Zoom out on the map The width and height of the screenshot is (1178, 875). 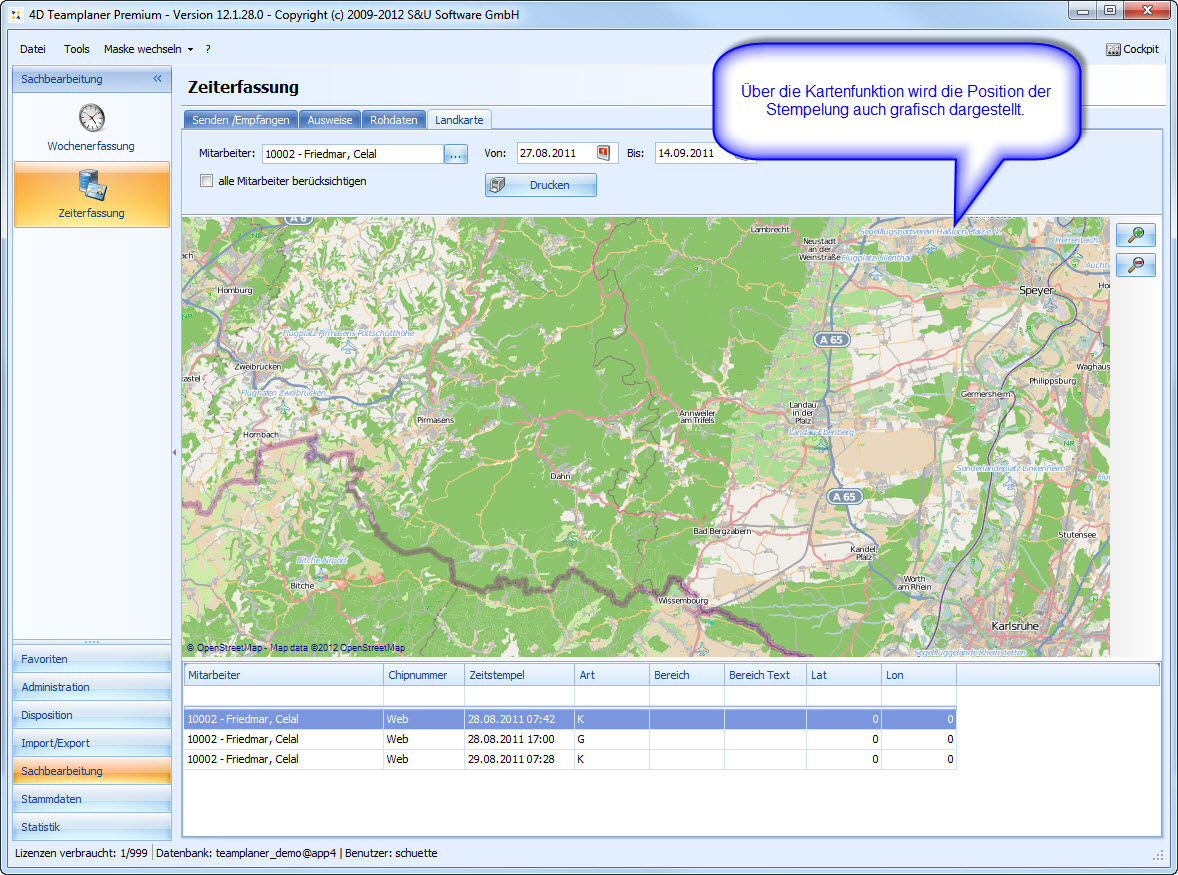[x=1135, y=265]
